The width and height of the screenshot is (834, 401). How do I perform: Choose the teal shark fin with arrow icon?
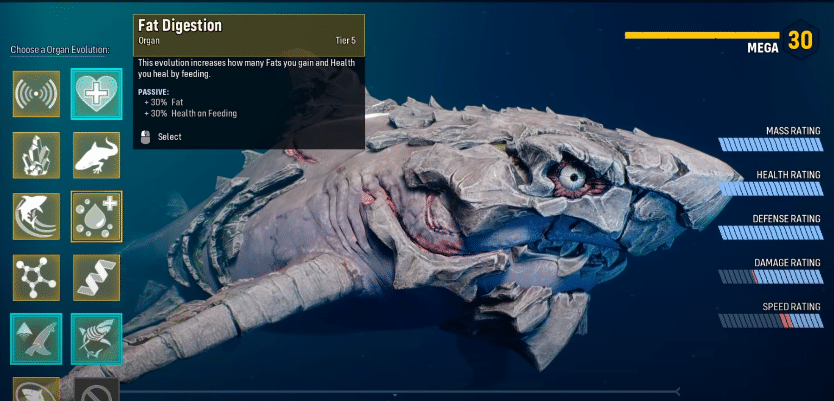tap(36, 338)
